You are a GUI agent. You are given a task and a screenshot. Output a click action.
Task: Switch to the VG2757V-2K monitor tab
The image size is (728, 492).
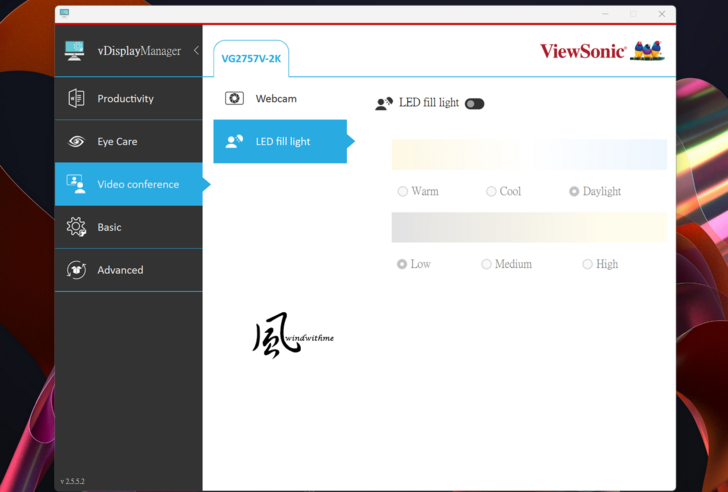coord(251,59)
